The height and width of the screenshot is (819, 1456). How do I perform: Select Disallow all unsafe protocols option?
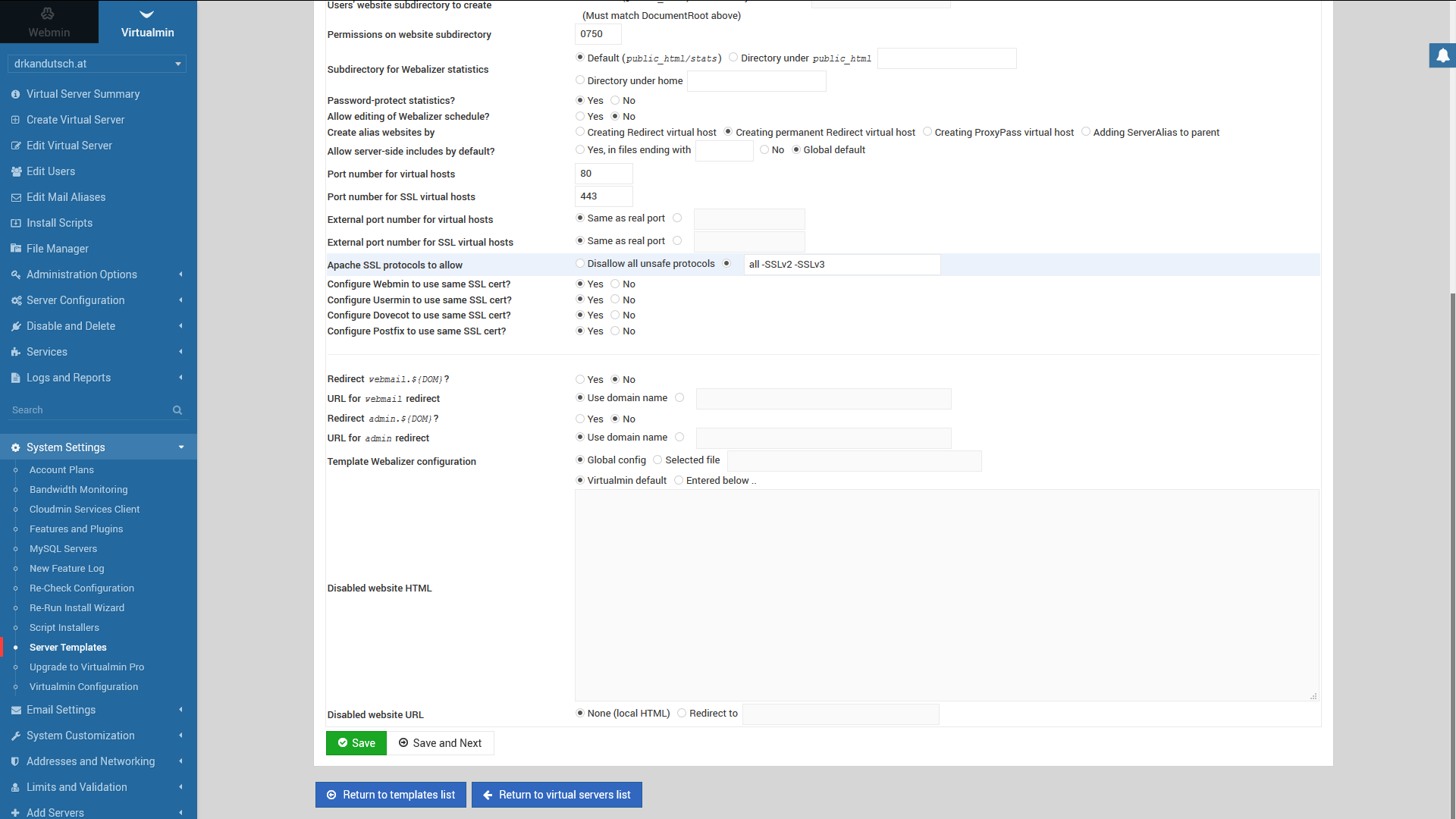[580, 264]
